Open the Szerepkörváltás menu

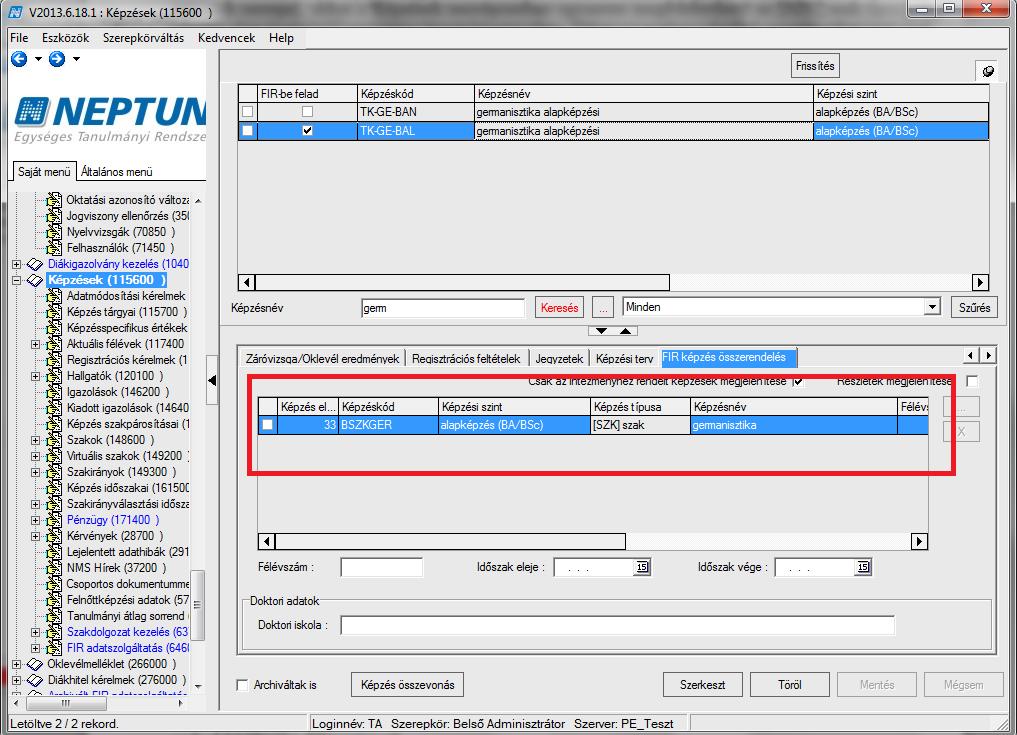[x=143, y=38]
